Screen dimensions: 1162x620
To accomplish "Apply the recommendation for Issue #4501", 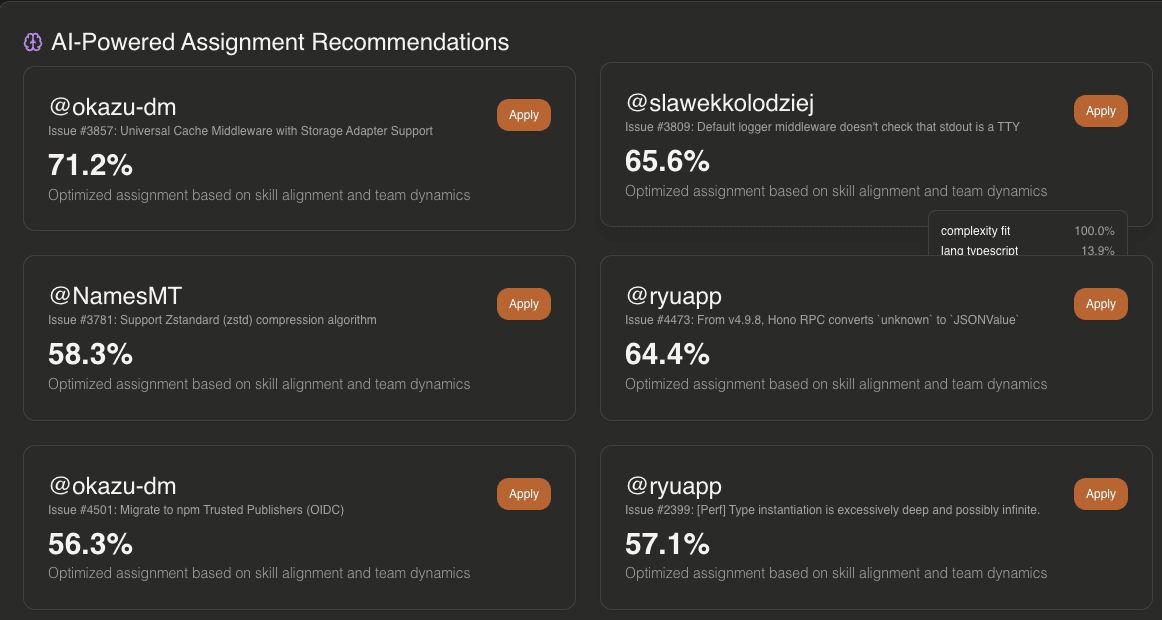I will point(523,494).
